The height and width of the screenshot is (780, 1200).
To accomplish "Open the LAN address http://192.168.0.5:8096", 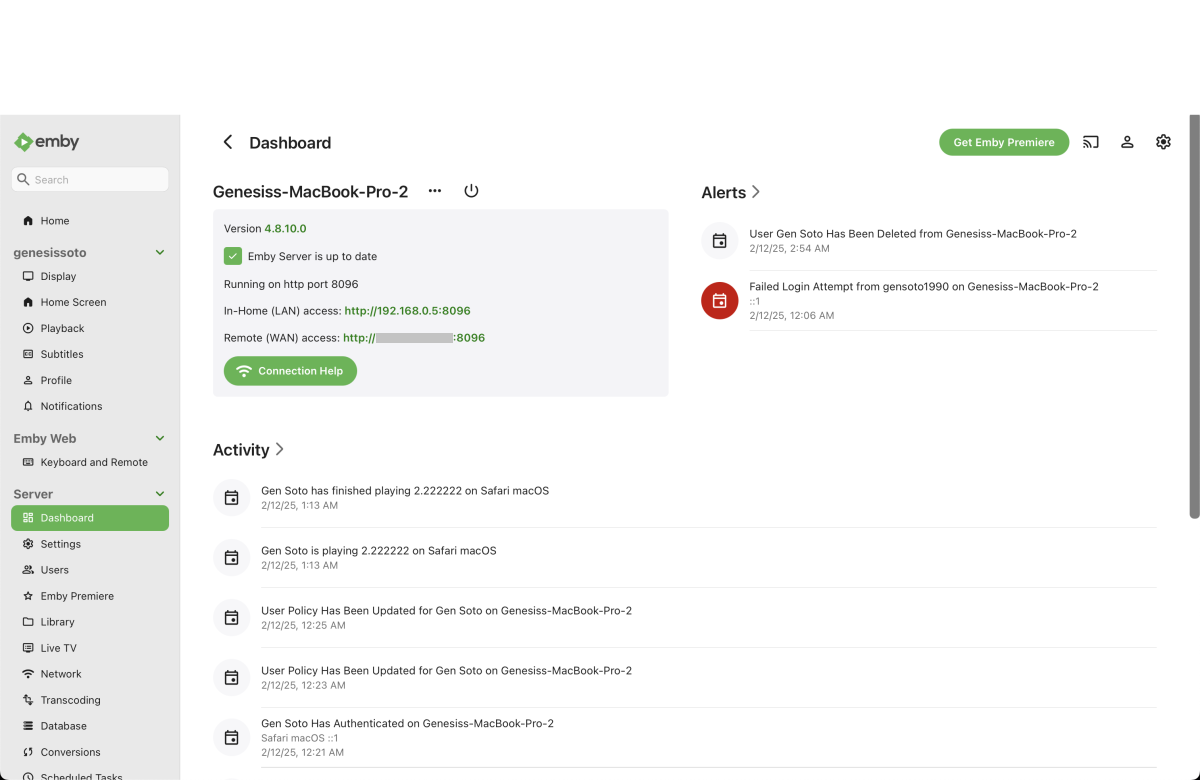I will click(407, 311).
